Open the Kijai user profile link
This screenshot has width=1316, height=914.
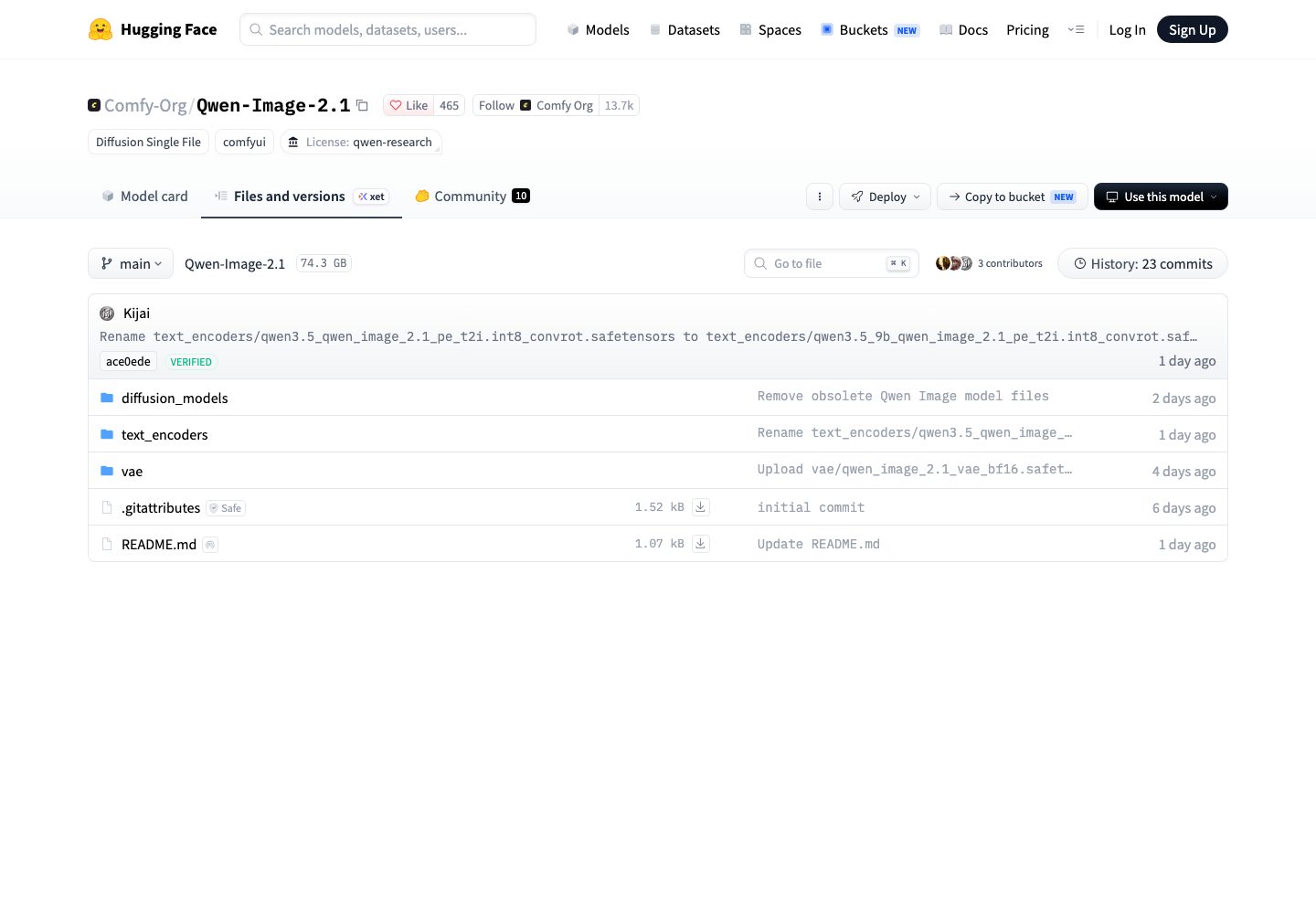[136, 314]
